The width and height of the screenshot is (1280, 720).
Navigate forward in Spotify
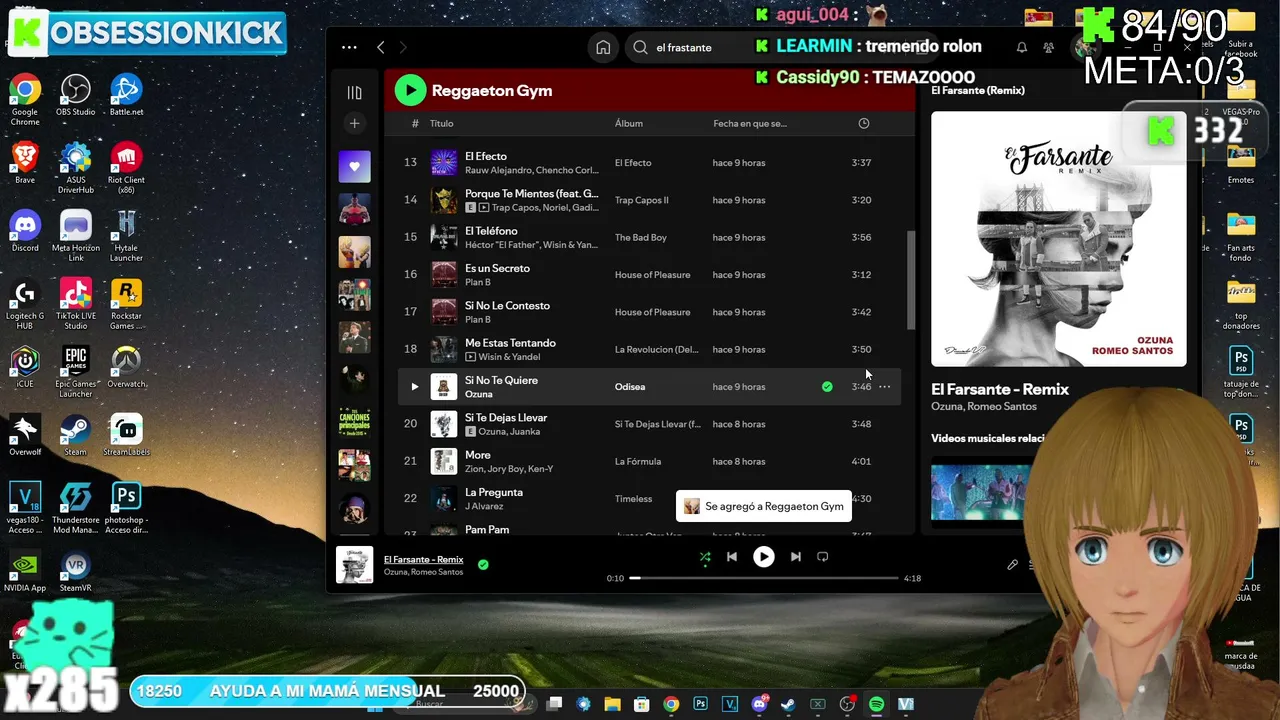(403, 47)
